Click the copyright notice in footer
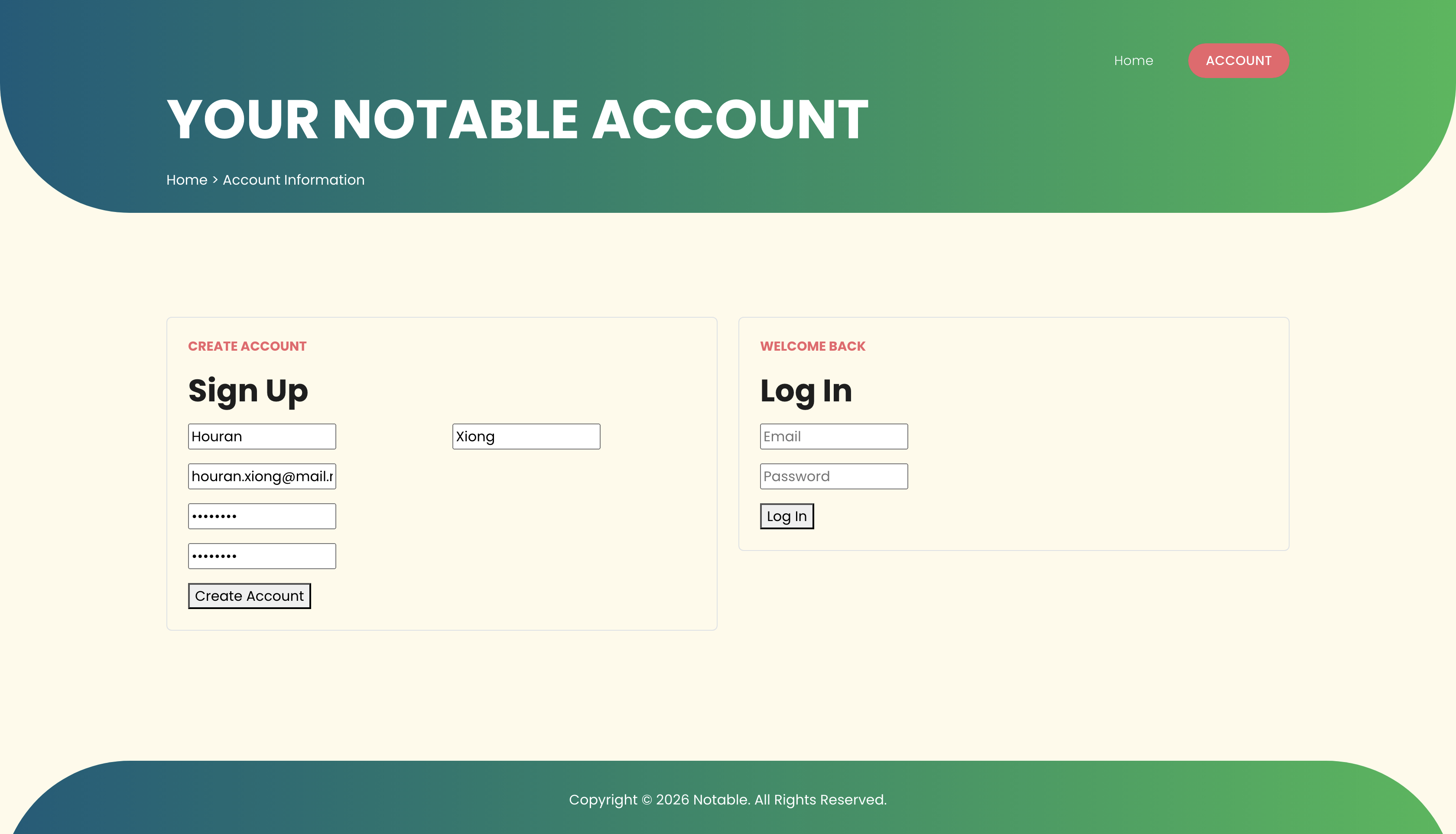Viewport: 1456px width, 834px height. 727,800
